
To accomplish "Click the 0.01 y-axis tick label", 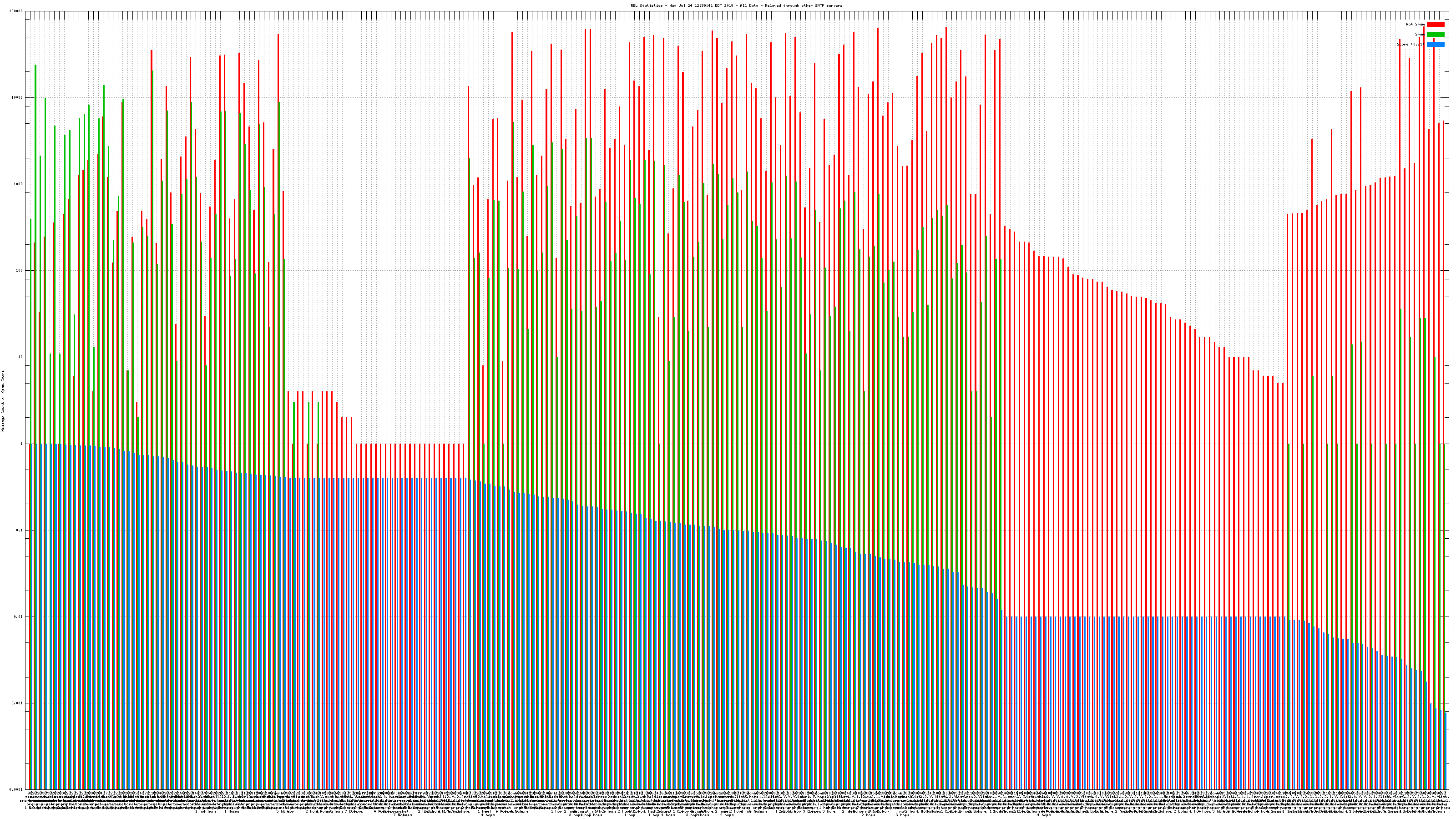I will click(18, 617).
